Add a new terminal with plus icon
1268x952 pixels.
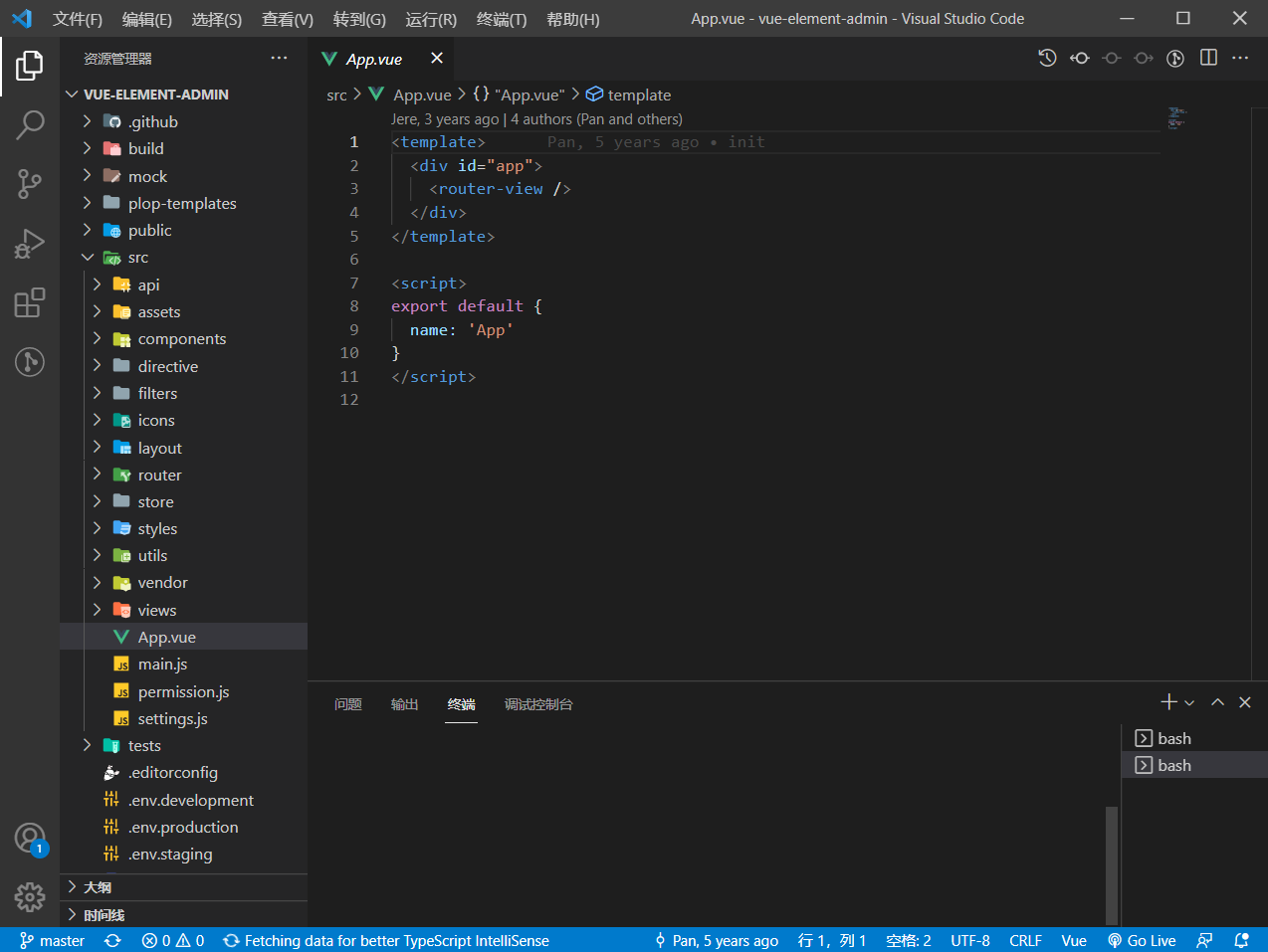[x=1168, y=702]
